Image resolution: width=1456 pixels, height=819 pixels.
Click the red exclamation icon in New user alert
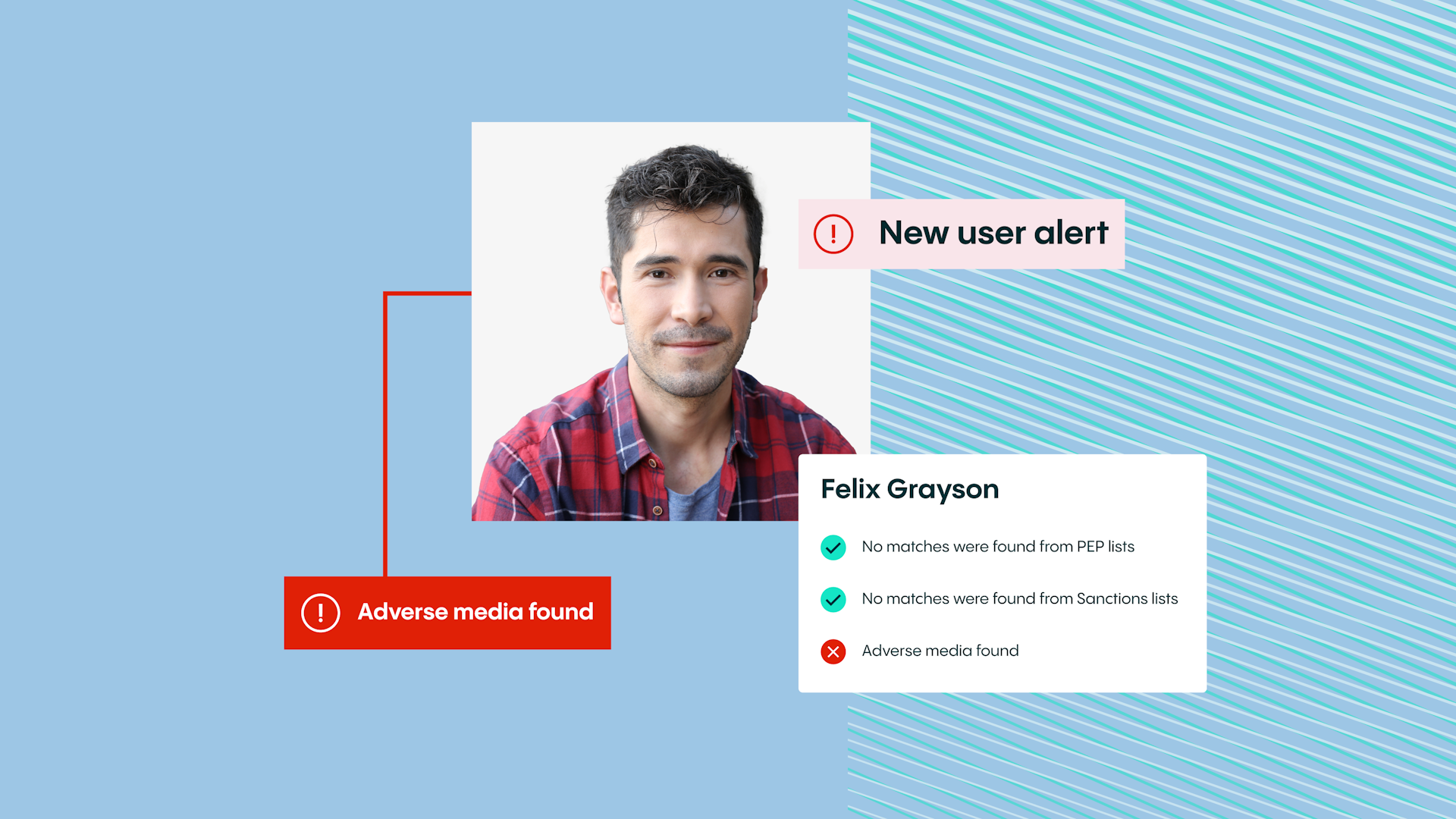coord(833,234)
